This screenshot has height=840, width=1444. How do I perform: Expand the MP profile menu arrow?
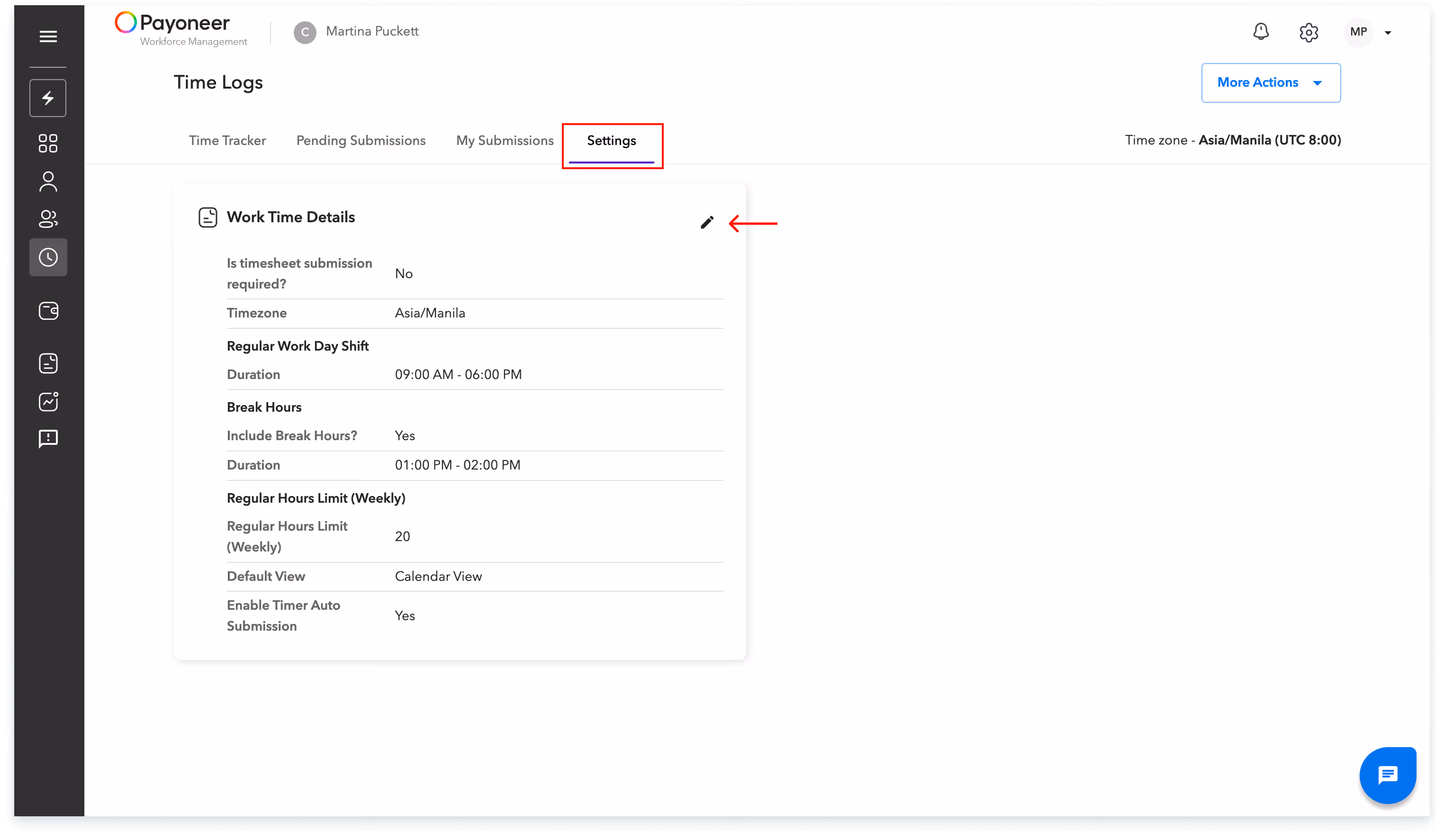[x=1388, y=33]
